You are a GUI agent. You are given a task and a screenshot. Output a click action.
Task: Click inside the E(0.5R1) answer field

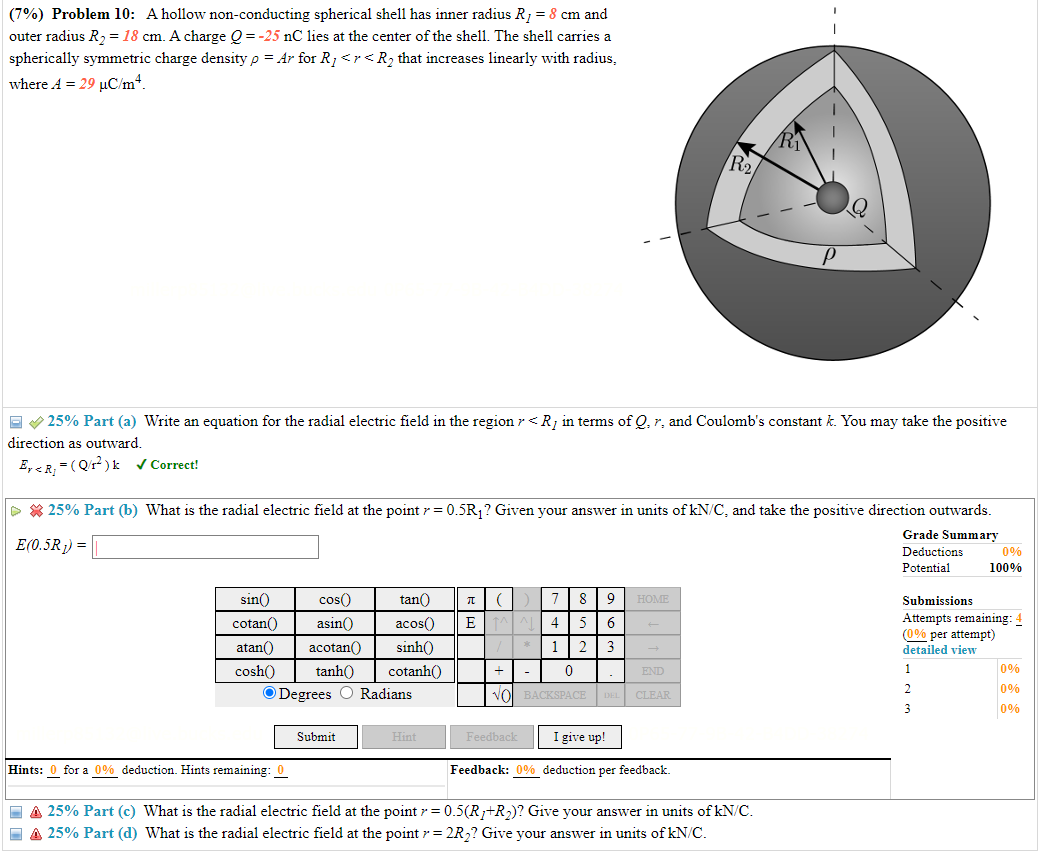coord(205,547)
